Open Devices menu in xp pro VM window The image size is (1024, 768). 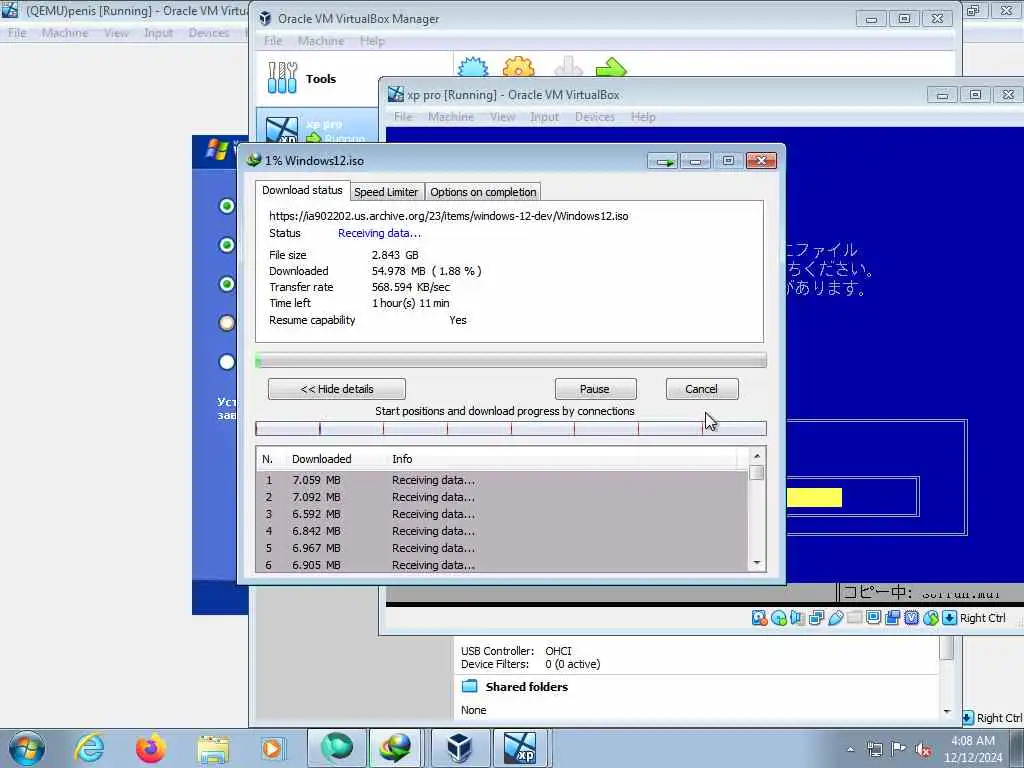tap(594, 117)
